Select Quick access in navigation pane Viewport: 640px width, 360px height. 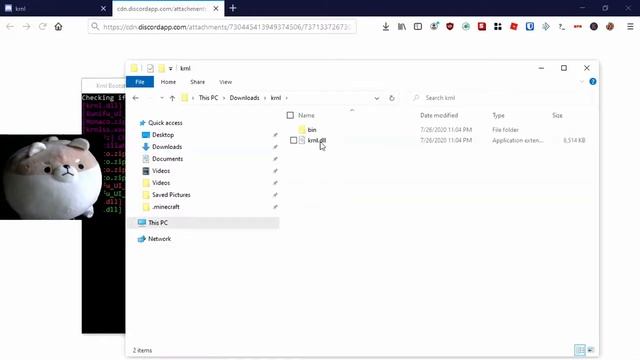[165, 123]
